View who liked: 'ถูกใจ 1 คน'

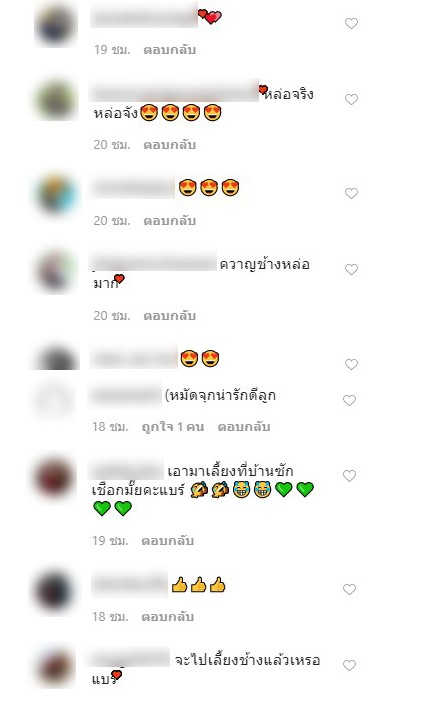pyautogui.click(x=173, y=426)
